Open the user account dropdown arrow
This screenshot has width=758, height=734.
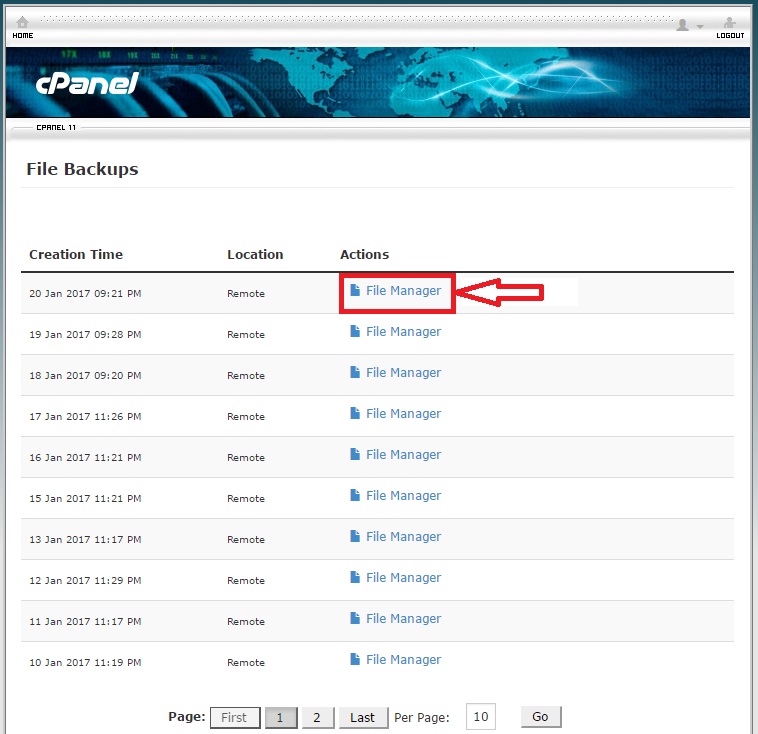pos(700,27)
